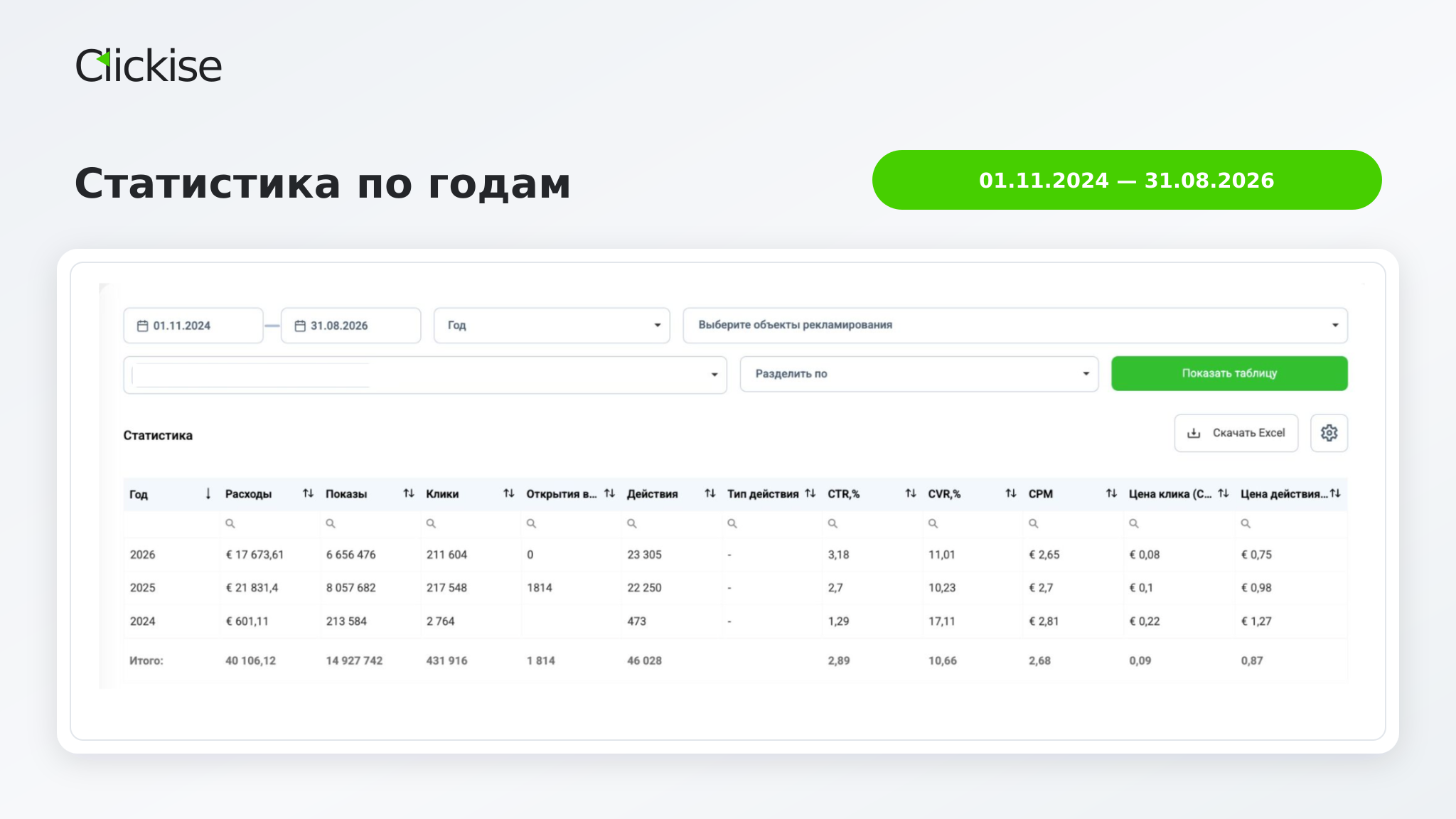
Task: Click the Статистика section heading
Action: point(158,435)
